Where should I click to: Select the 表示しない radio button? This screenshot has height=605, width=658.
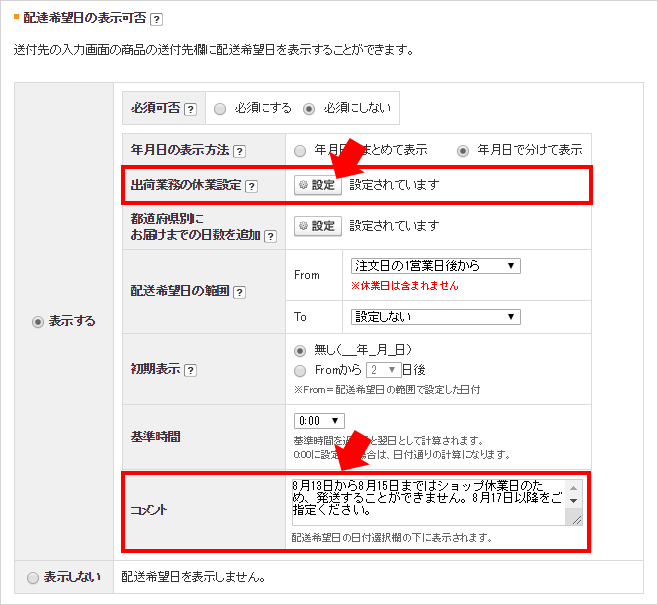(x=33, y=578)
